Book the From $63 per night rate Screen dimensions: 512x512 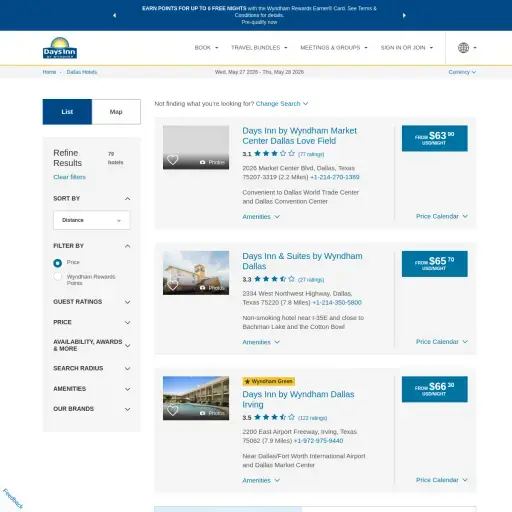[x=435, y=138]
